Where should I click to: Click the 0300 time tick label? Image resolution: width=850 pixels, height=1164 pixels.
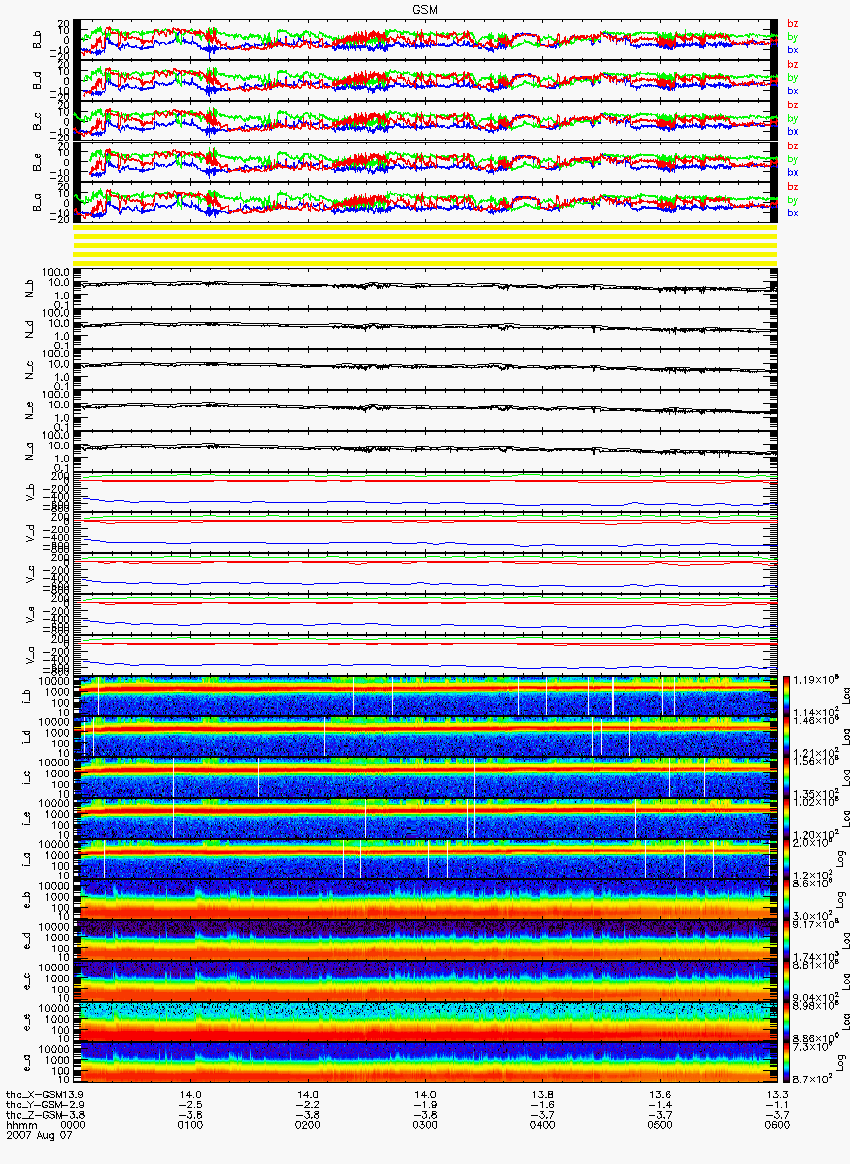tap(425, 1125)
